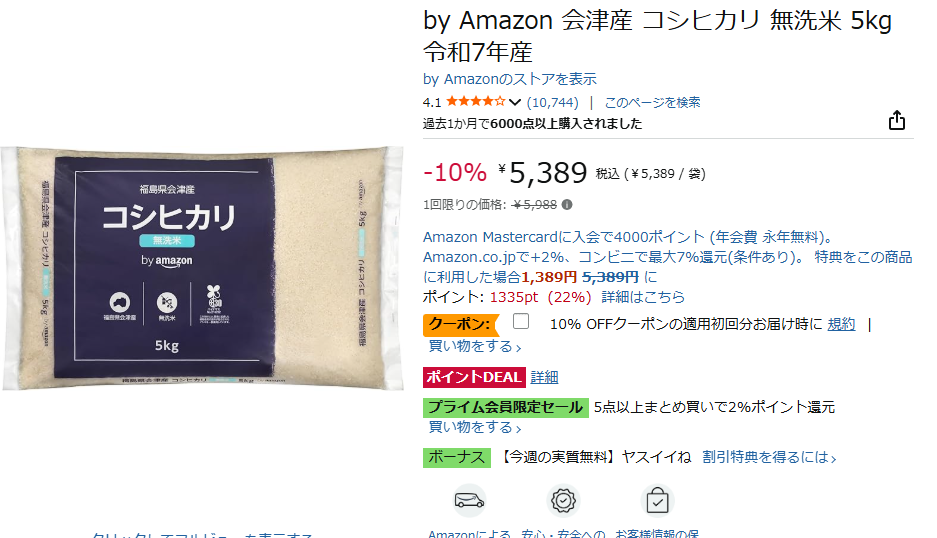Click the share icon
The width and height of the screenshot is (937, 538).
tap(896, 120)
